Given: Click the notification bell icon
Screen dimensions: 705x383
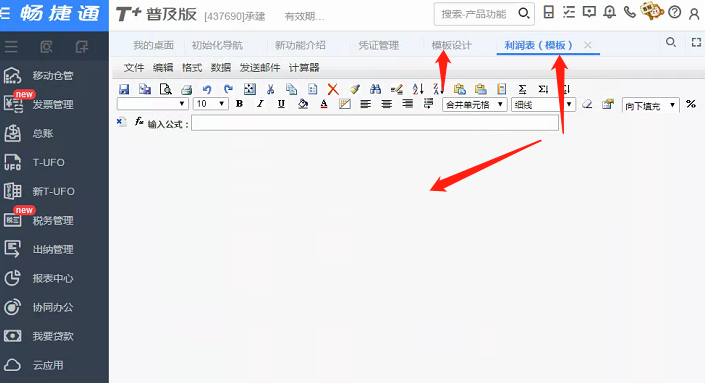Looking at the screenshot, I should (609, 13).
